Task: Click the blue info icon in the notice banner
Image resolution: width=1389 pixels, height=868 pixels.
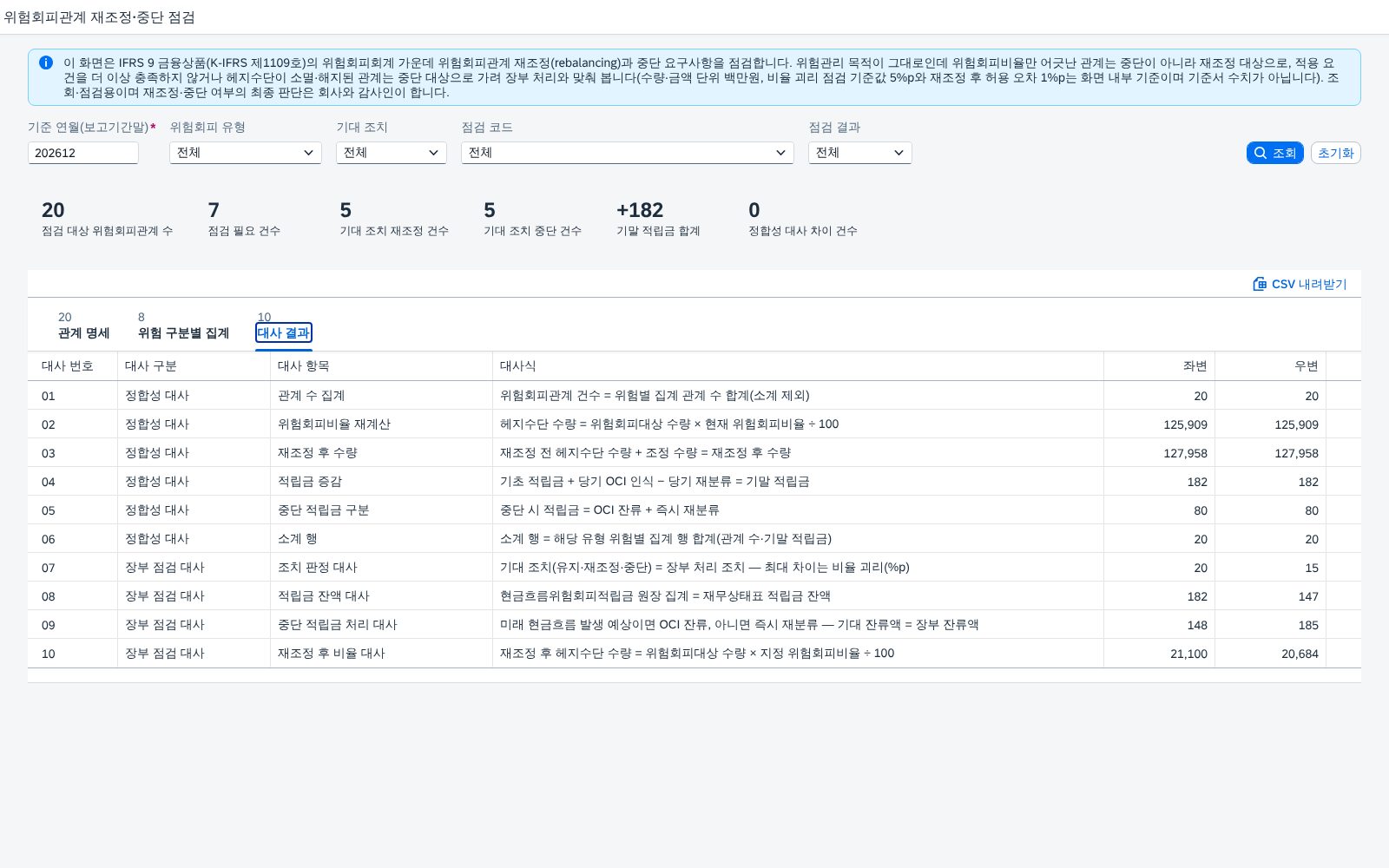Action: pyautogui.click(x=46, y=62)
